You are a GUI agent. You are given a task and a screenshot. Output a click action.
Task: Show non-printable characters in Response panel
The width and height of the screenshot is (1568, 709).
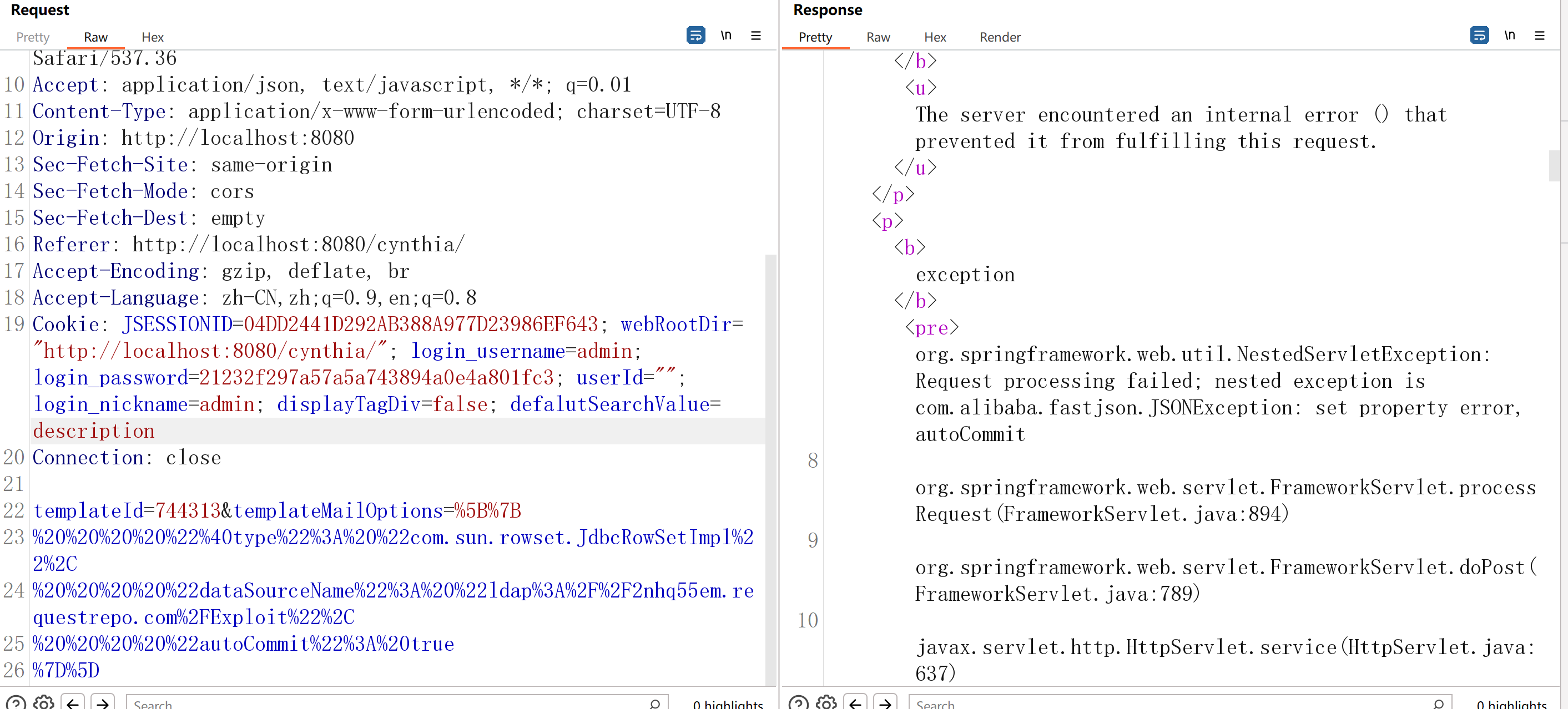tap(1509, 36)
